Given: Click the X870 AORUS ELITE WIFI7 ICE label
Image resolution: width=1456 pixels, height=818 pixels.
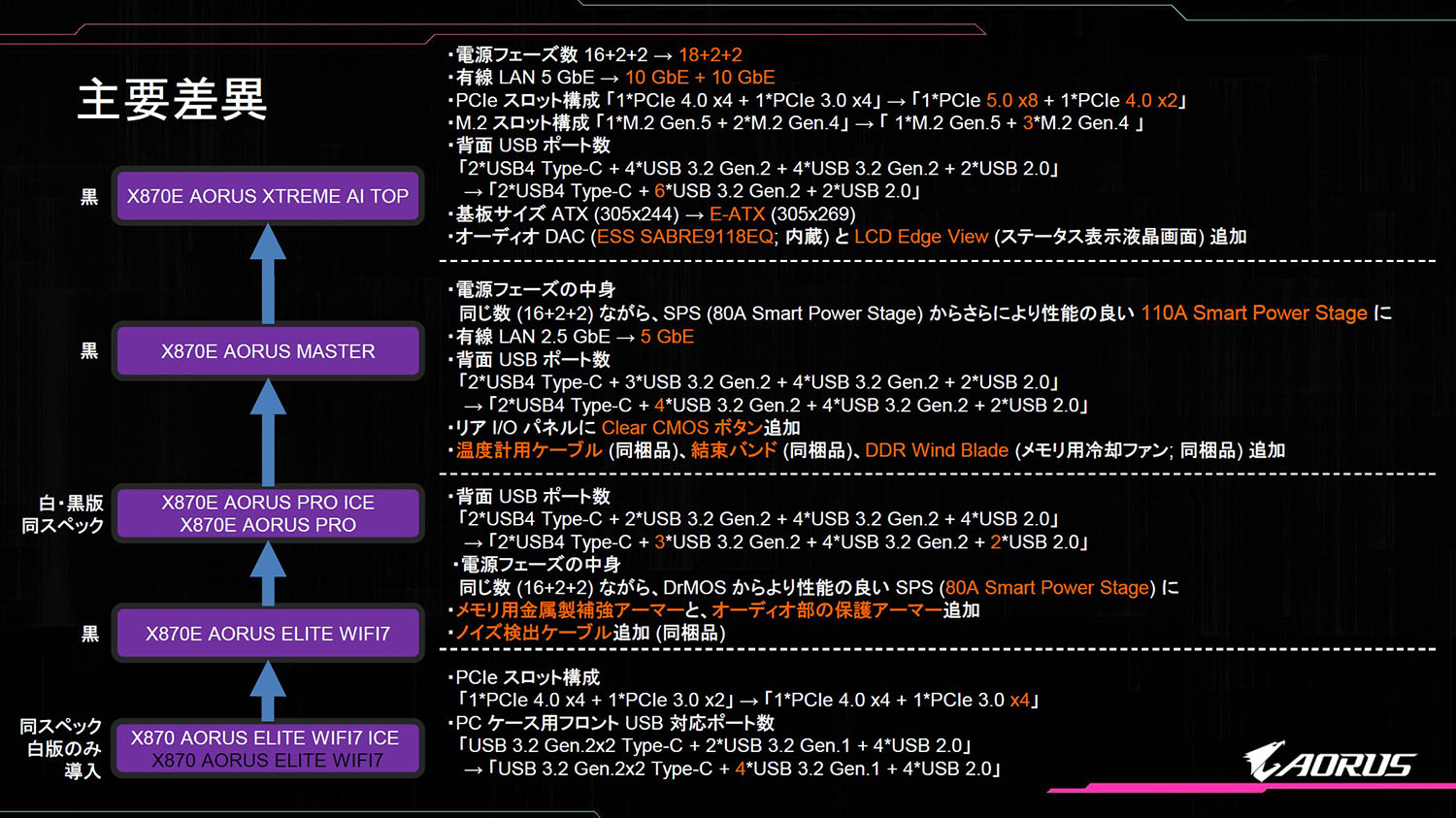Looking at the screenshot, I should click(x=265, y=738).
